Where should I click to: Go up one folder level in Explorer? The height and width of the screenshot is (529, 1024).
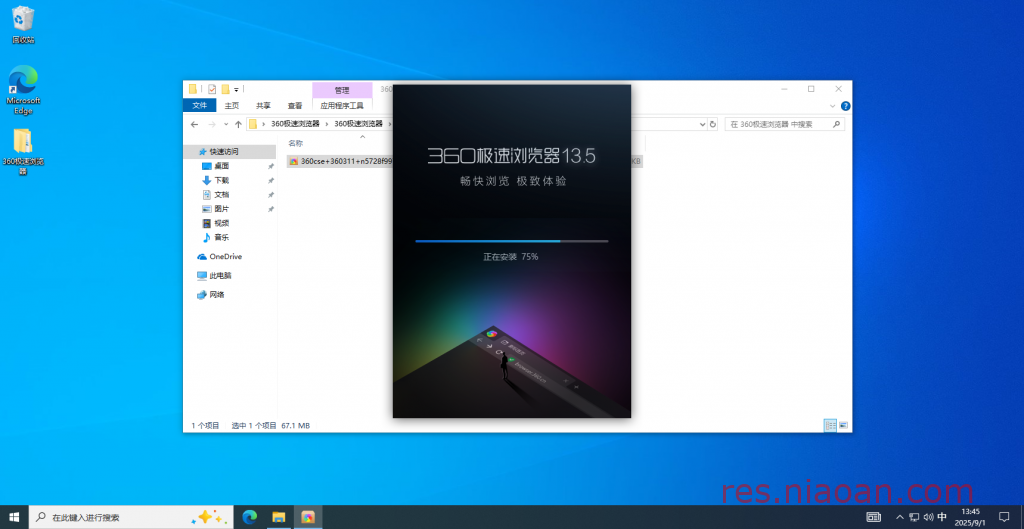point(238,124)
